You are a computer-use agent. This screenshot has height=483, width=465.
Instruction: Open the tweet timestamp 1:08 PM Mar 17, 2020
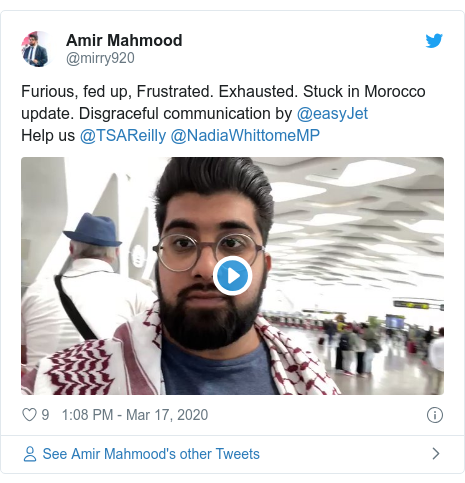coord(135,415)
